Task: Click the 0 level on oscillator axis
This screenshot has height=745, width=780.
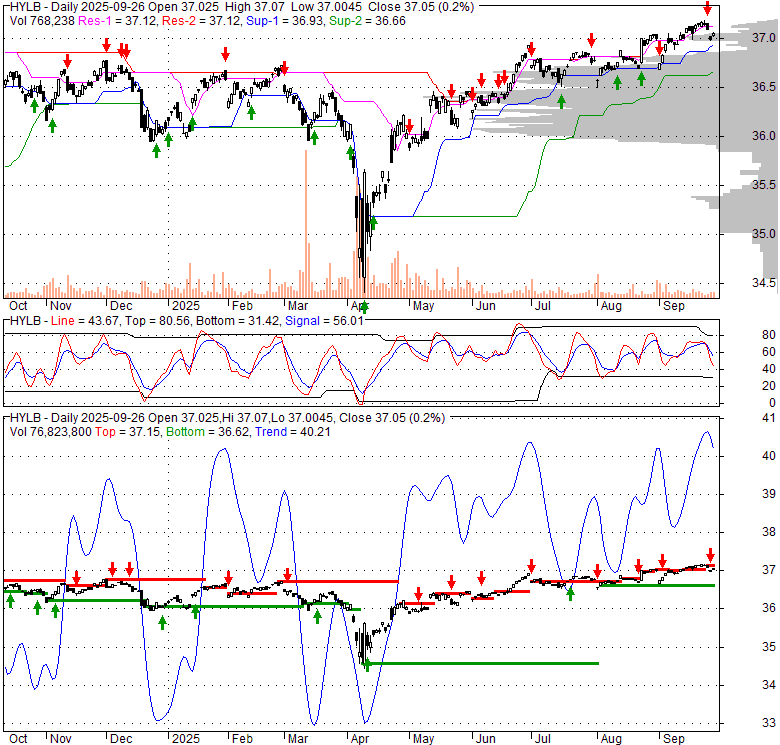Action: [x=772, y=403]
